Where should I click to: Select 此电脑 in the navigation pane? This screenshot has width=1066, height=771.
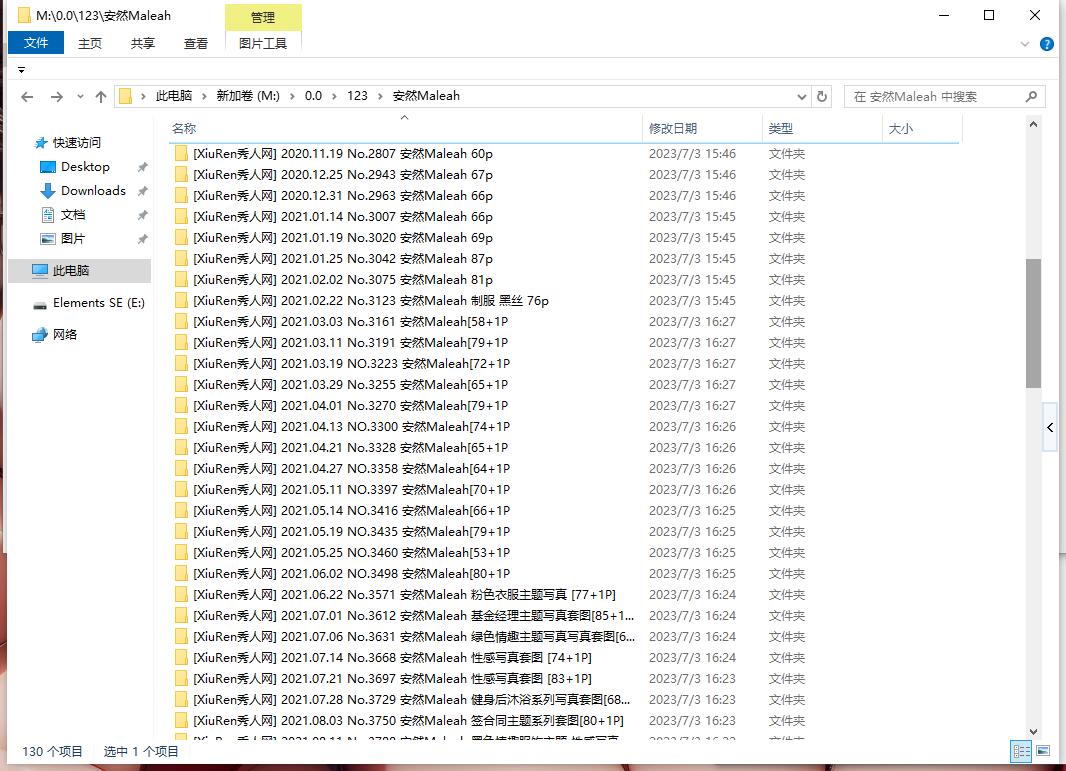pos(80,271)
